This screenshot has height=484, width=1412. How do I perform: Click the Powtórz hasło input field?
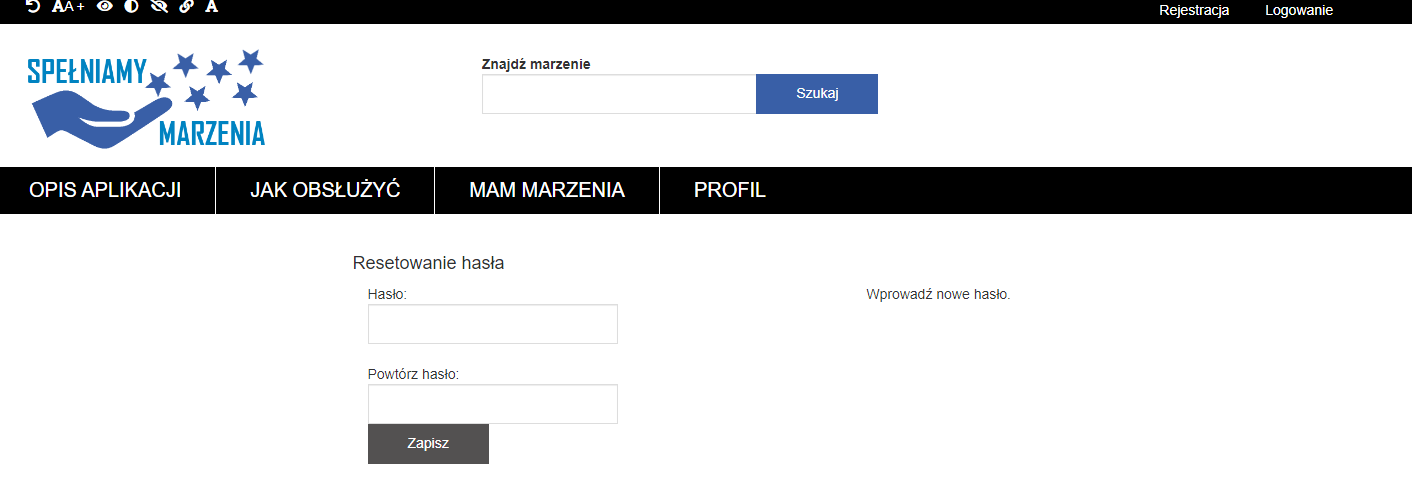493,404
